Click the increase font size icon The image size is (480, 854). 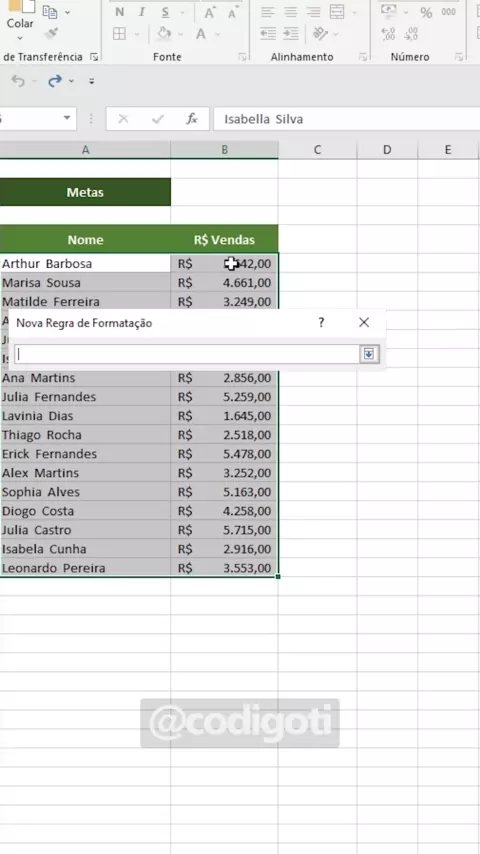(x=209, y=13)
